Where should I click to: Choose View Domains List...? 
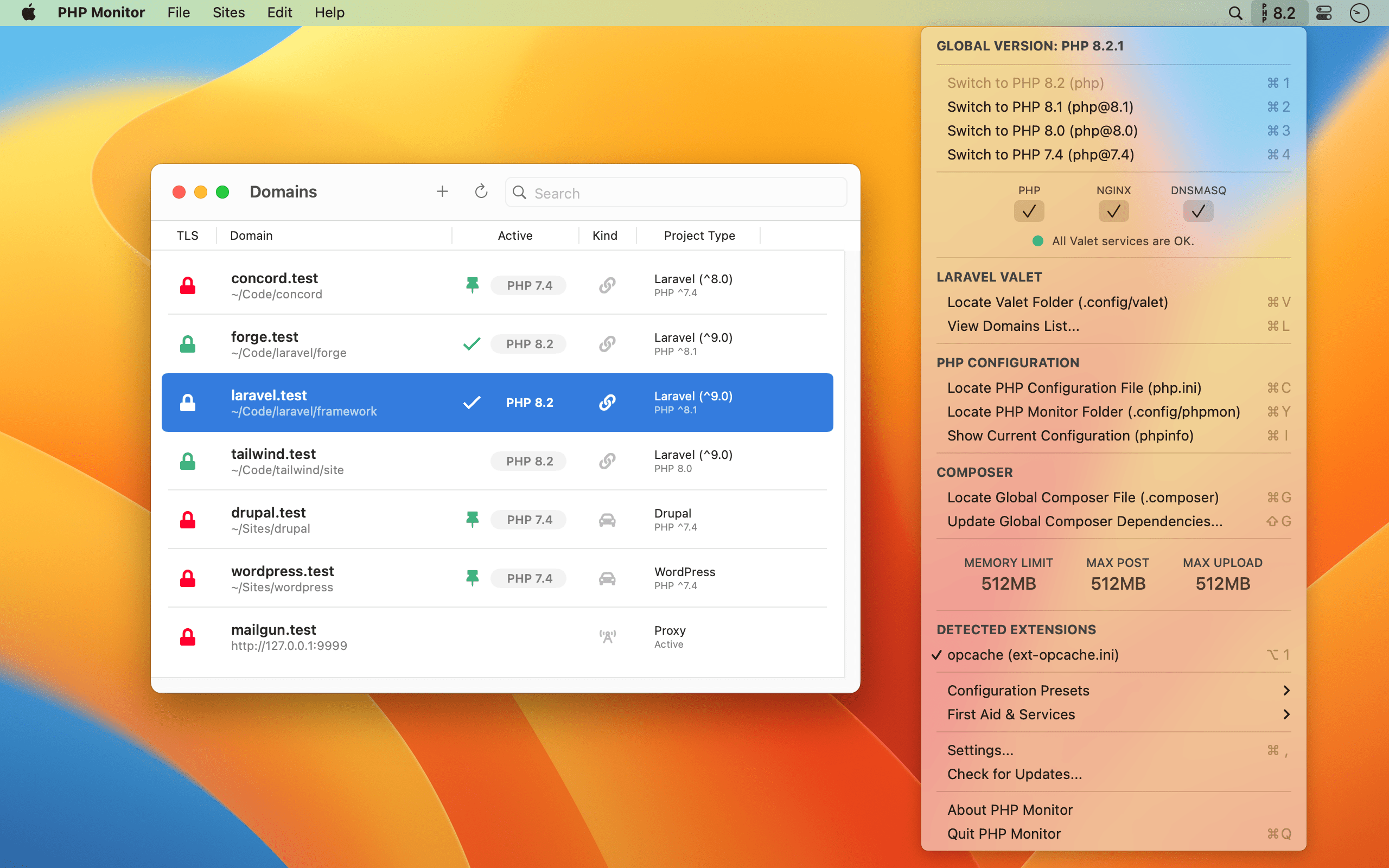(x=1113, y=326)
